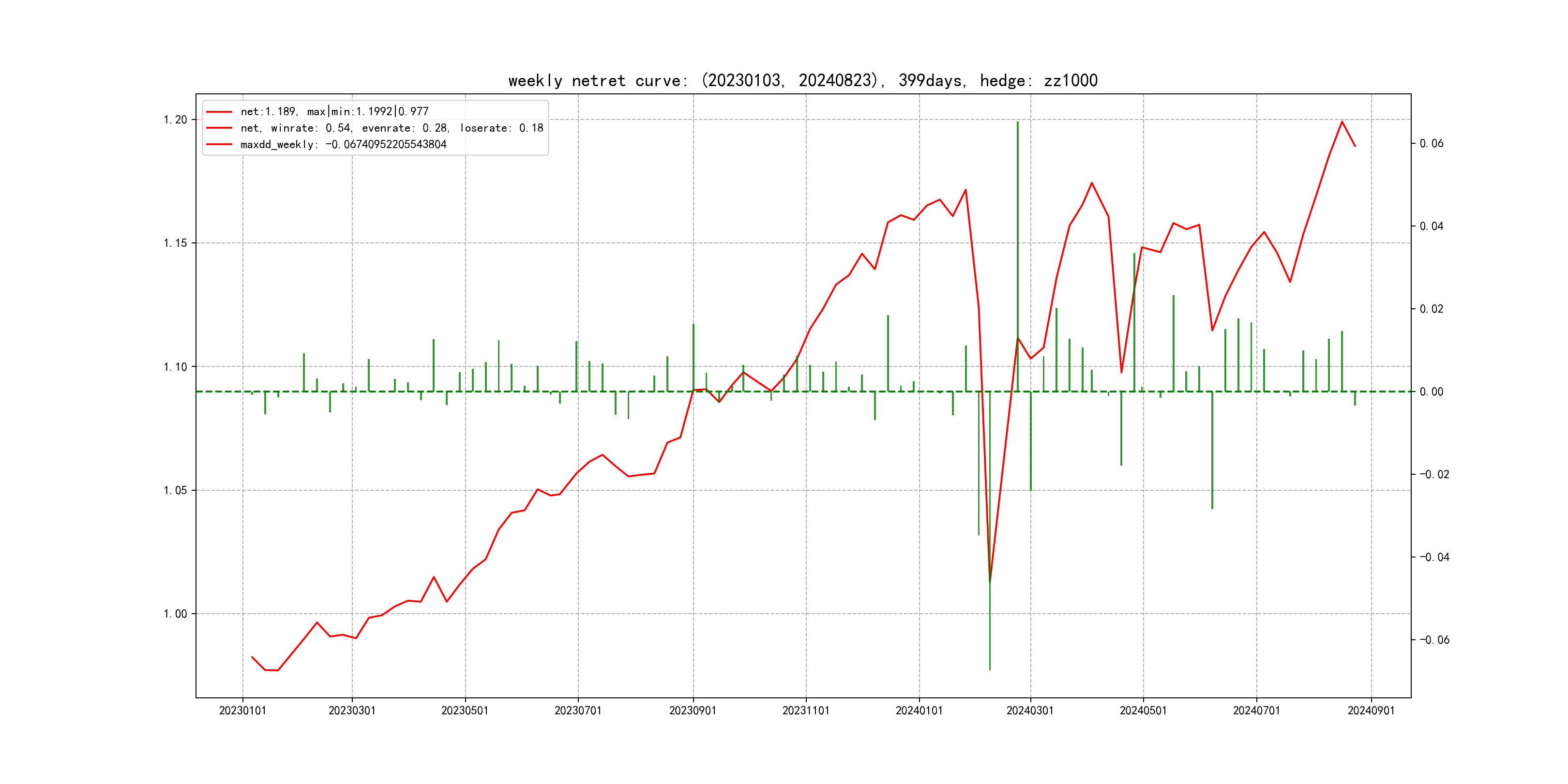Click the tallest green bar near 20240301
Screen dimensions: 1568x784
[1017, 243]
